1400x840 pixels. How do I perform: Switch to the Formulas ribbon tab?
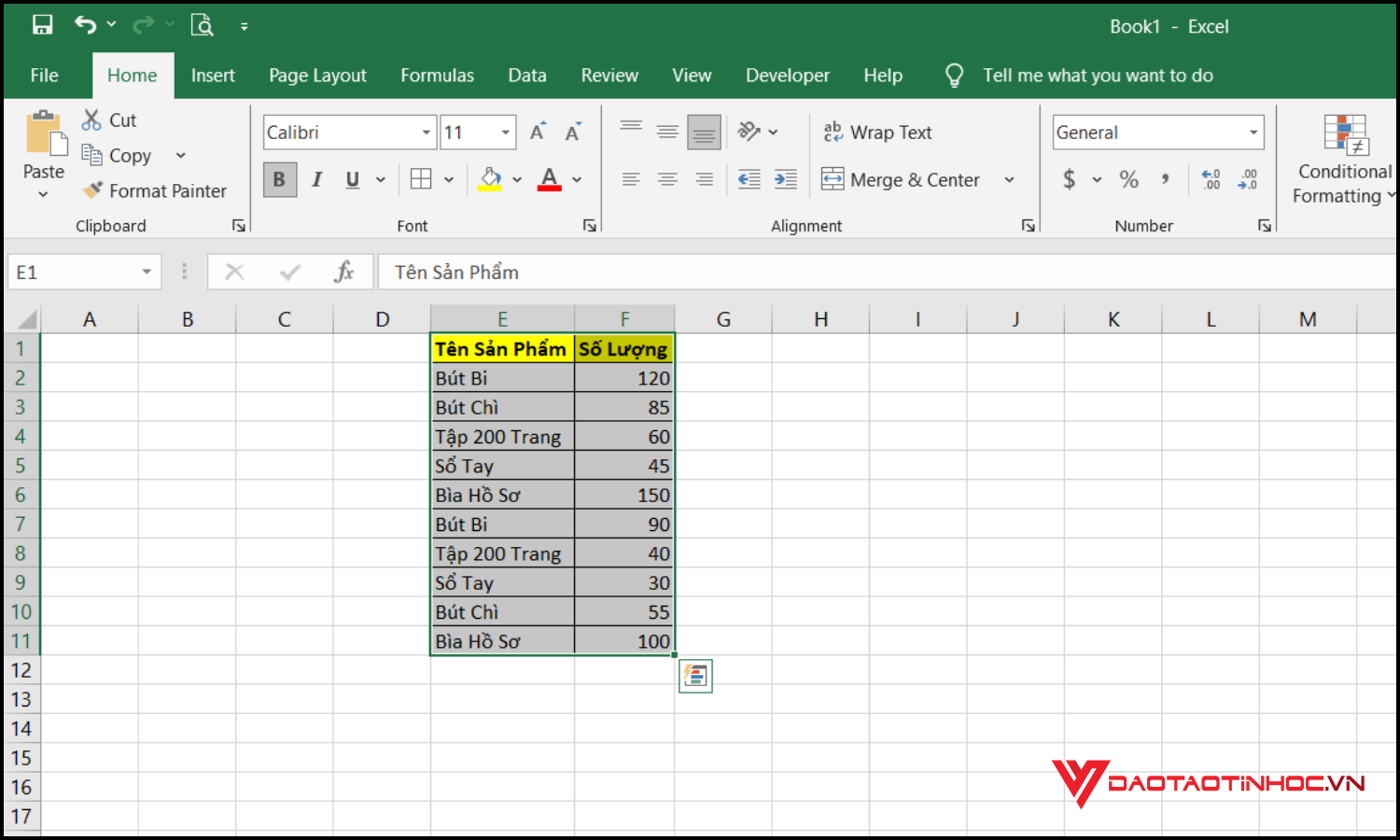click(x=437, y=75)
